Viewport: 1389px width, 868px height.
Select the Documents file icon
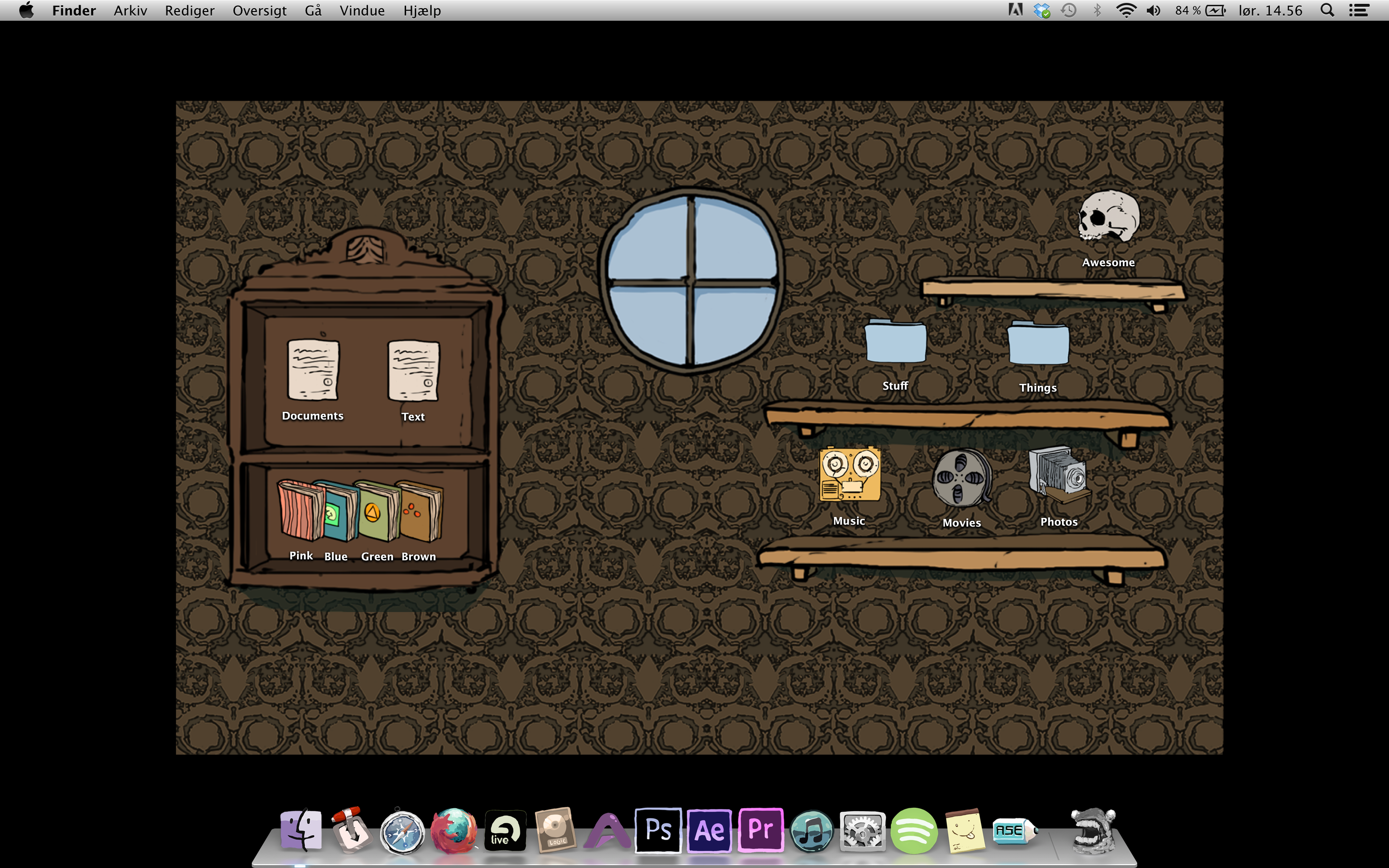click(313, 370)
